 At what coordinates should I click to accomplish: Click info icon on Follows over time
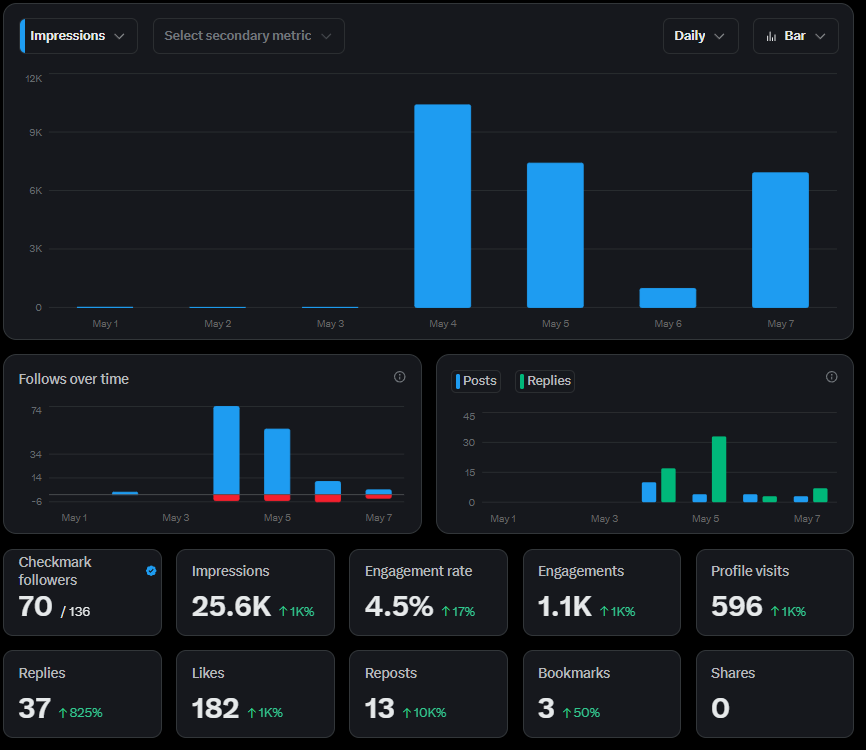coord(399,377)
